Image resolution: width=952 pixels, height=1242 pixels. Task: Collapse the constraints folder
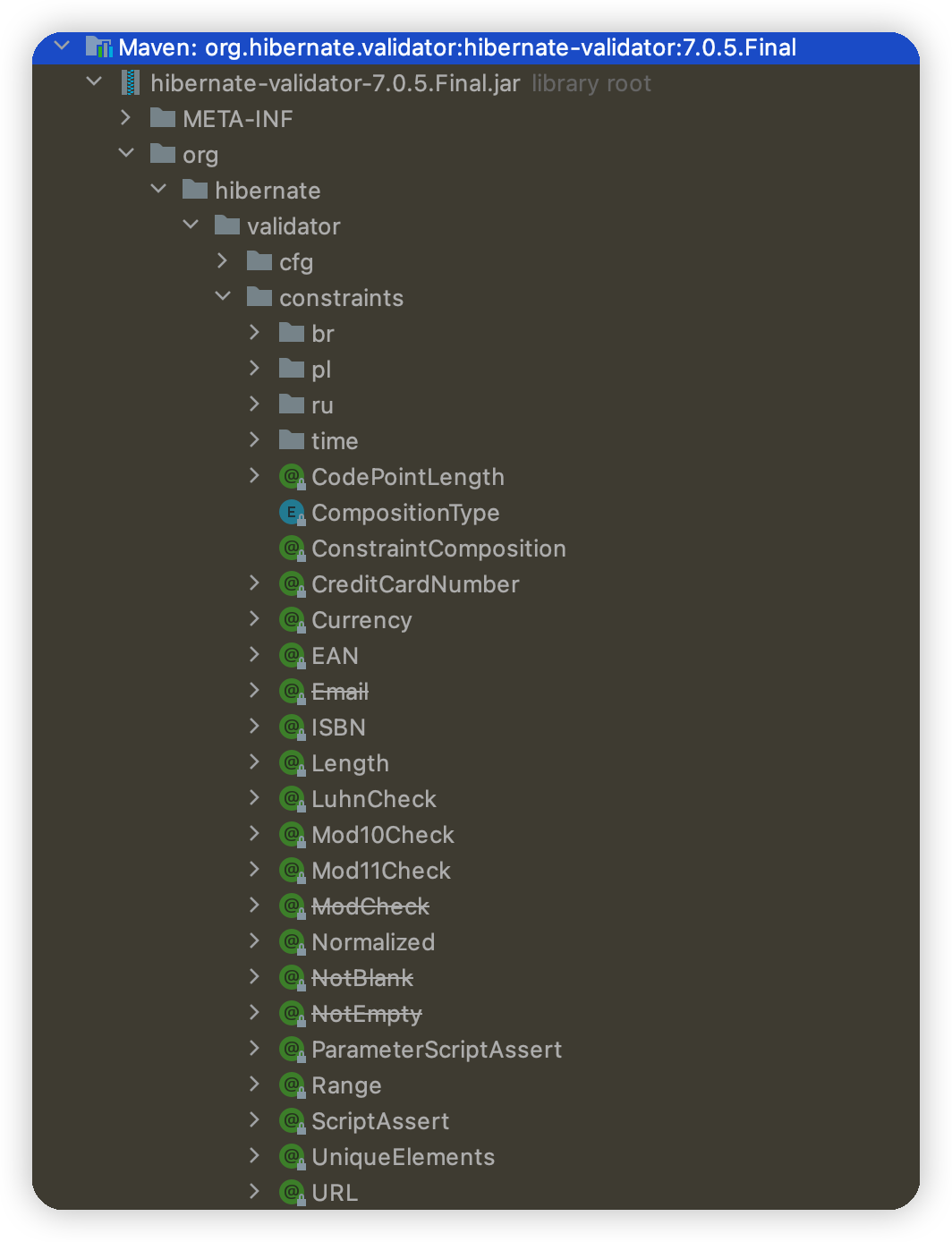coord(223,296)
